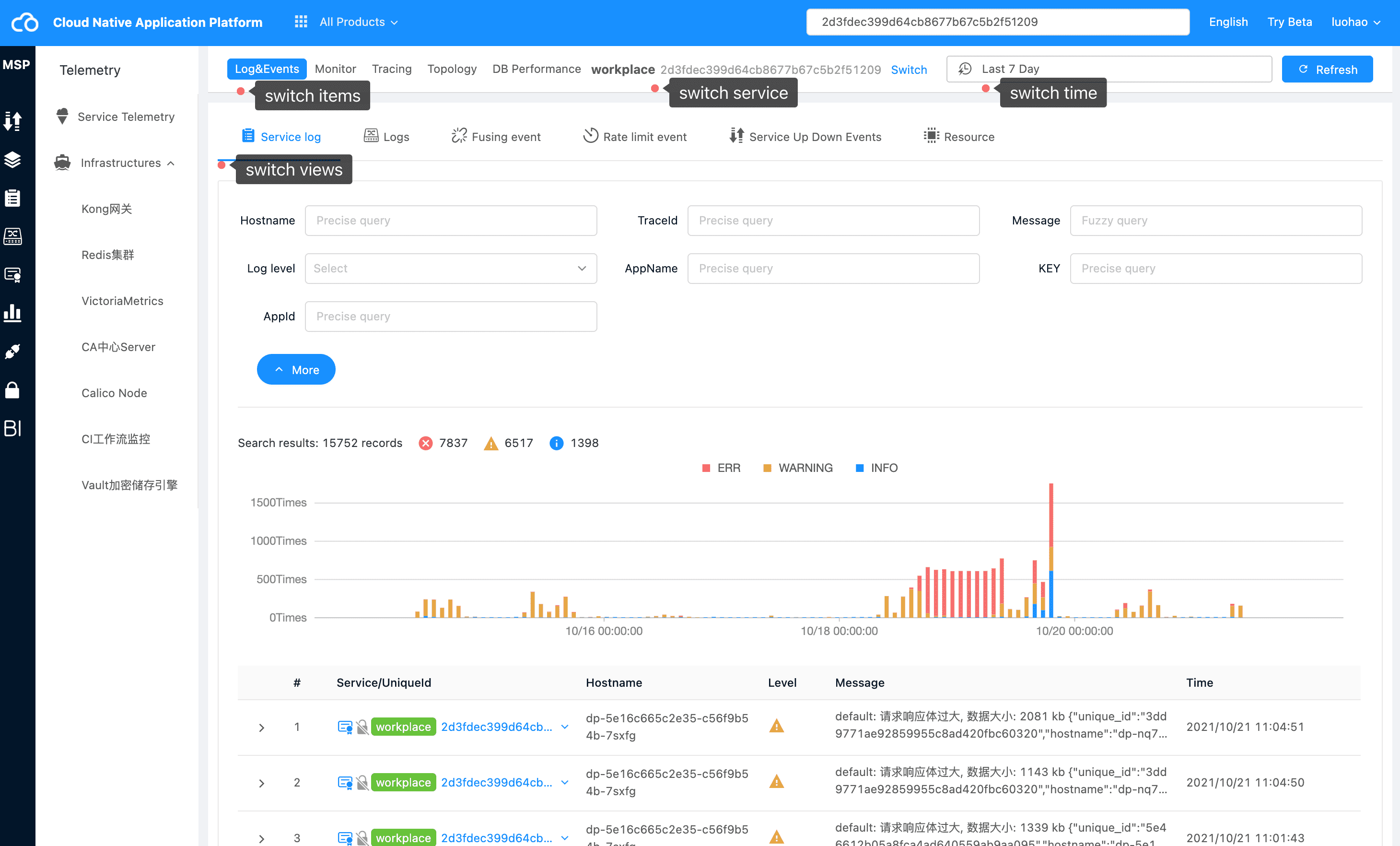The height and width of the screenshot is (846, 1400).
Task: Click the muted bell icon in row 1
Action: coord(362,727)
